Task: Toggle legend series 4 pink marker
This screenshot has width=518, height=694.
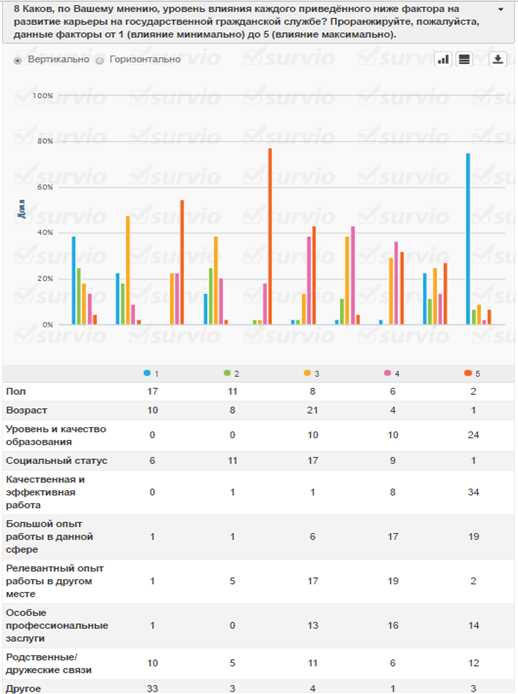Action: (387, 373)
